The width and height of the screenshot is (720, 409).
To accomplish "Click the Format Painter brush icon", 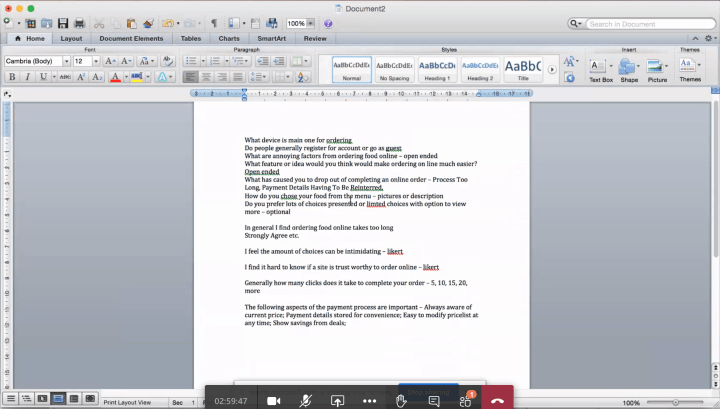I will (x=147, y=23).
